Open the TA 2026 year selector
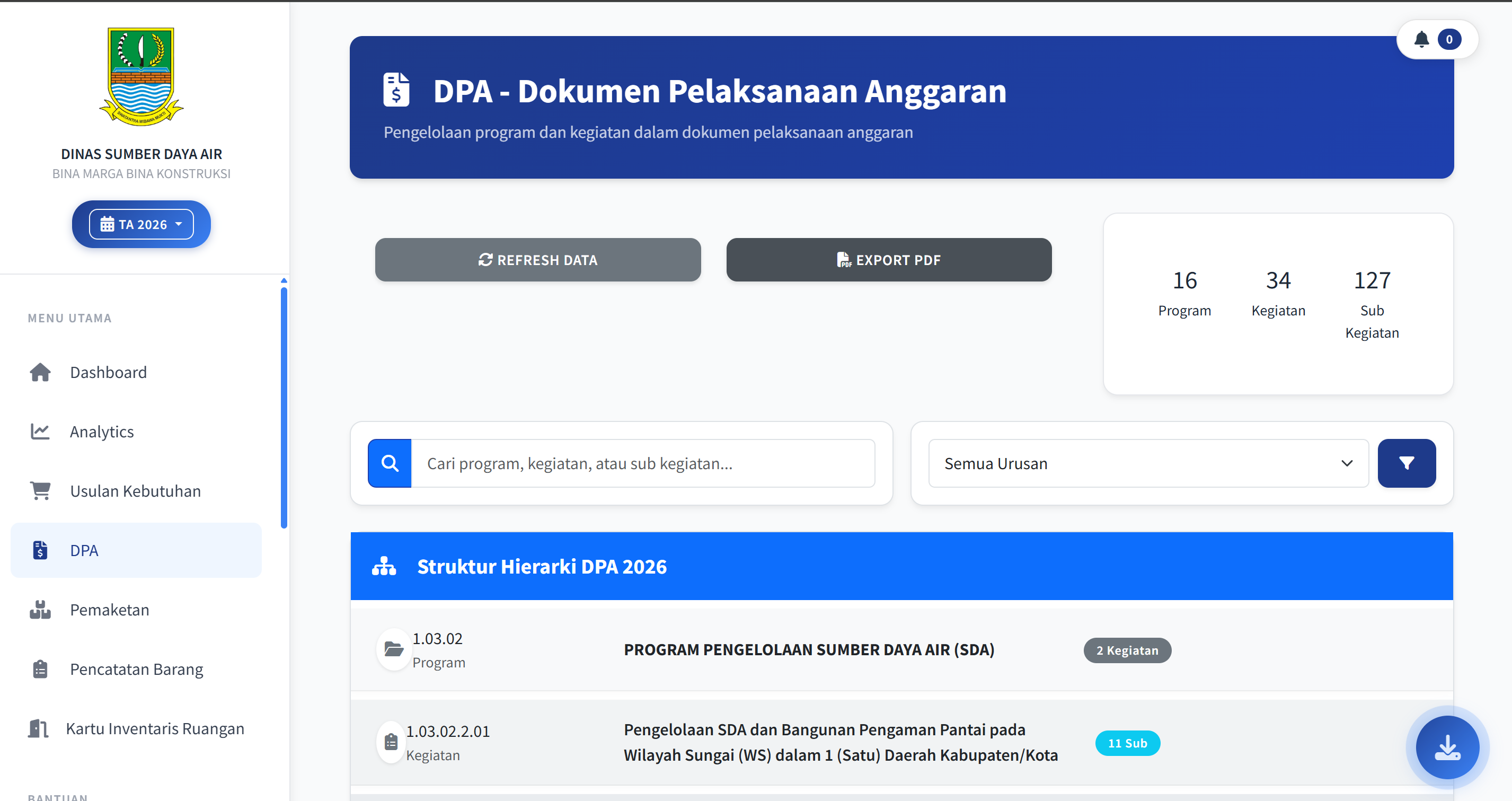 (141, 224)
